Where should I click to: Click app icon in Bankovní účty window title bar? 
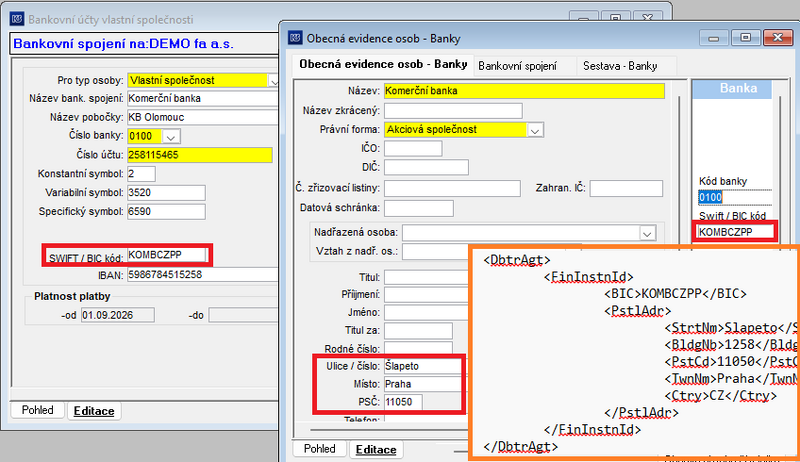click(x=17, y=19)
